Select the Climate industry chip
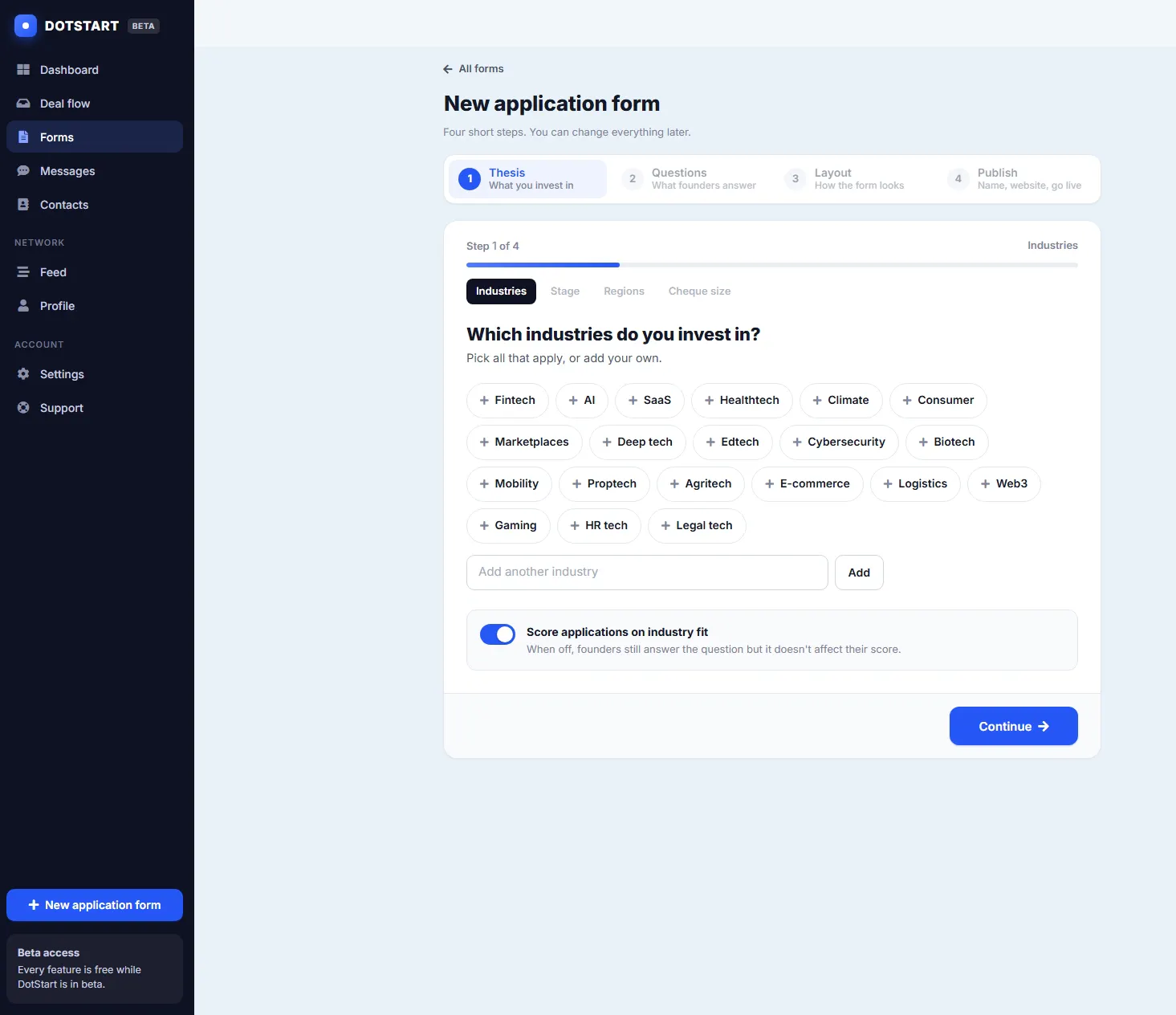This screenshot has width=1176, height=1015. point(841,401)
